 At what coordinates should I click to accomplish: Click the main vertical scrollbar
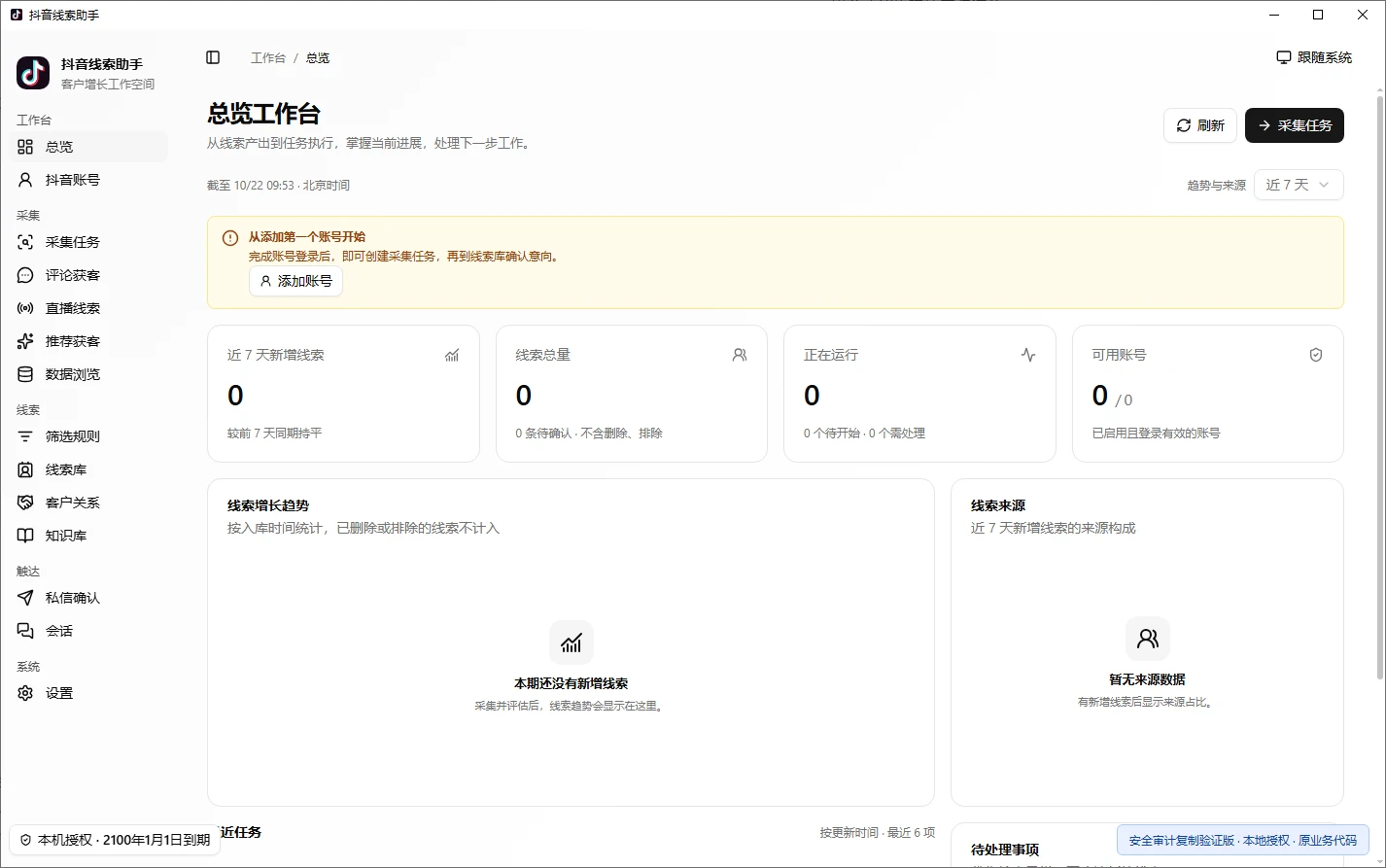(x=1380, y=389)
